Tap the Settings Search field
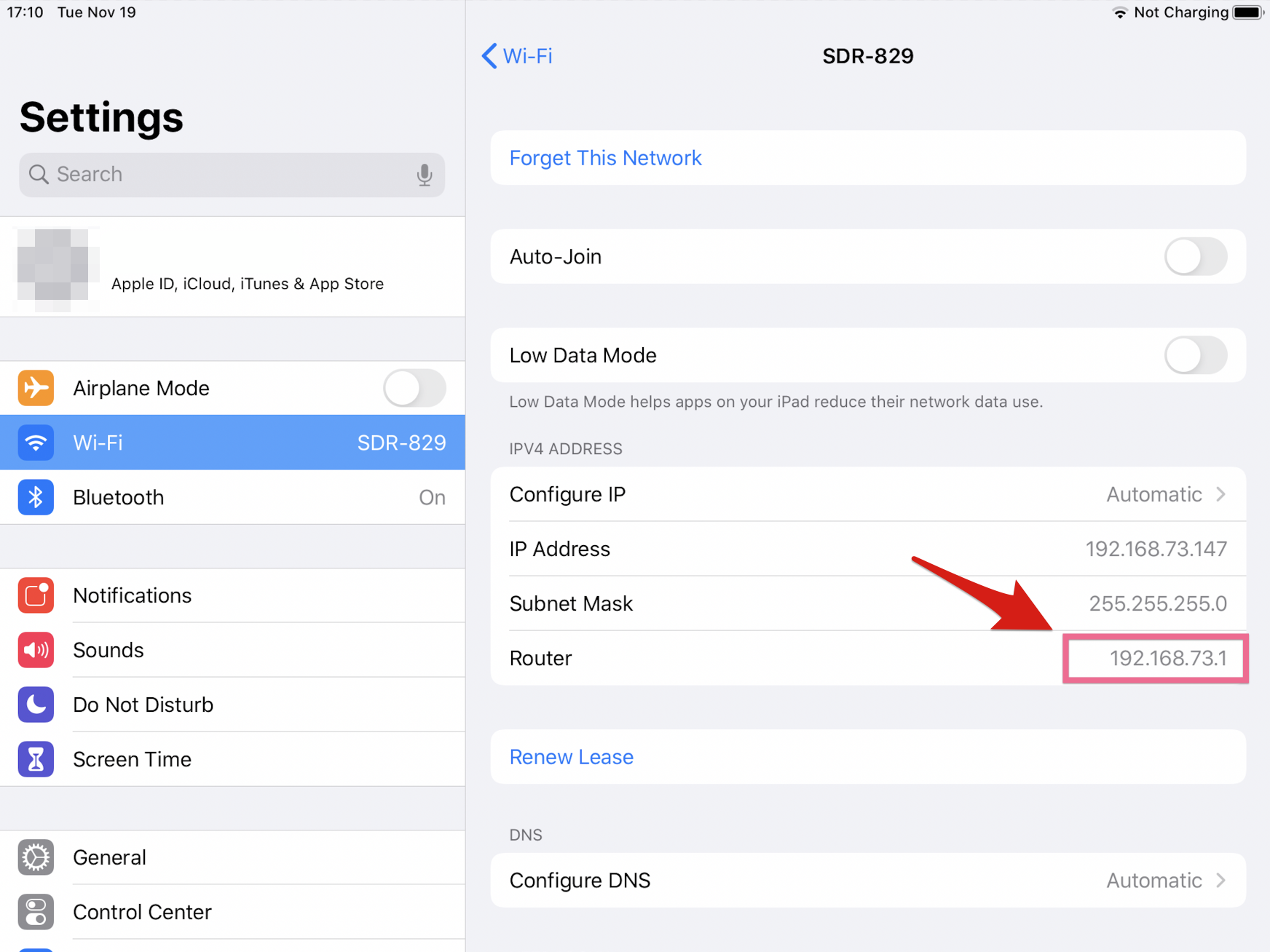This screenshot has height=952, width=1270. tap(232, 175)
